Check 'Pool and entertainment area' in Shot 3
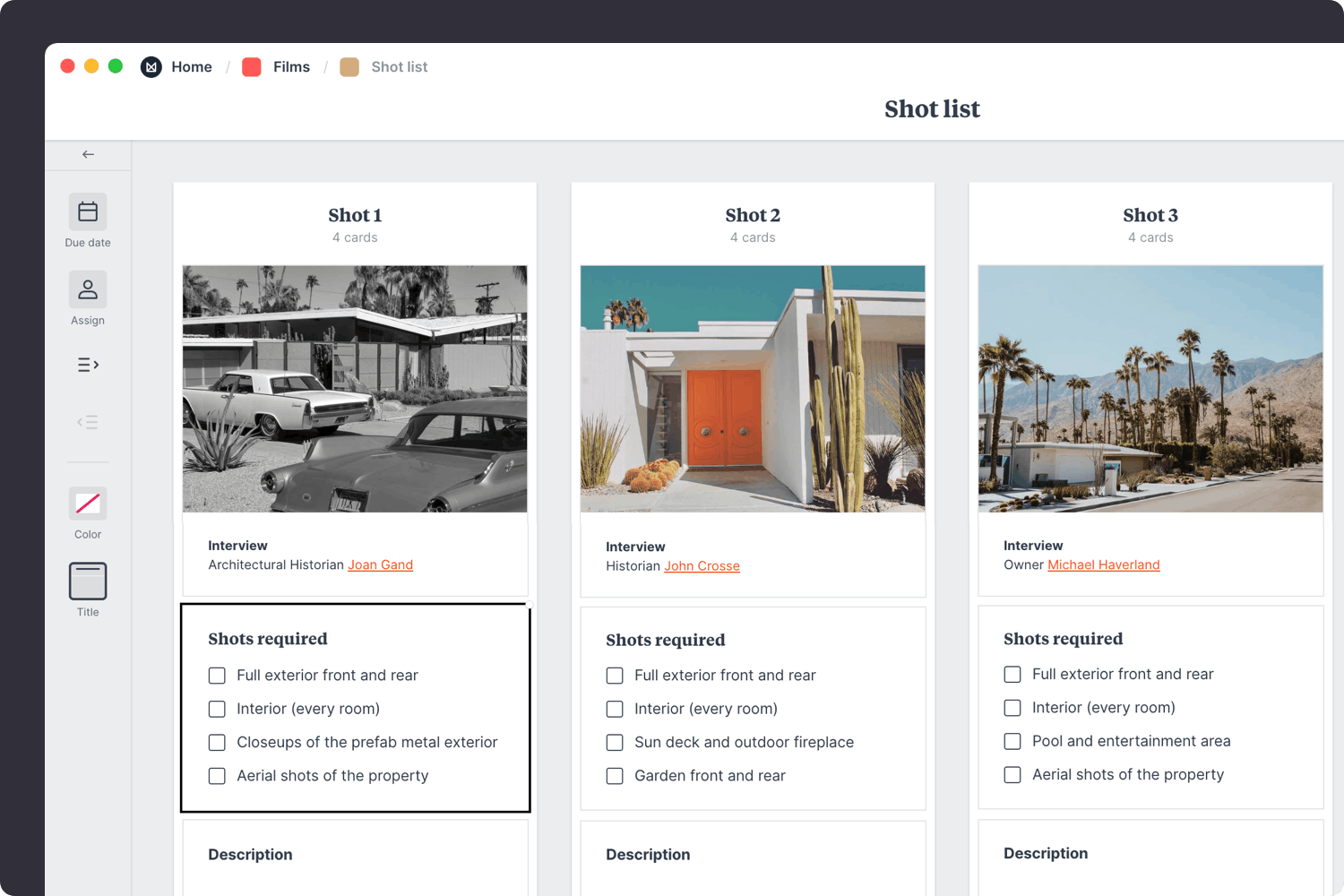Screen dimensions: 1344x896 [x=1012, y=741]
